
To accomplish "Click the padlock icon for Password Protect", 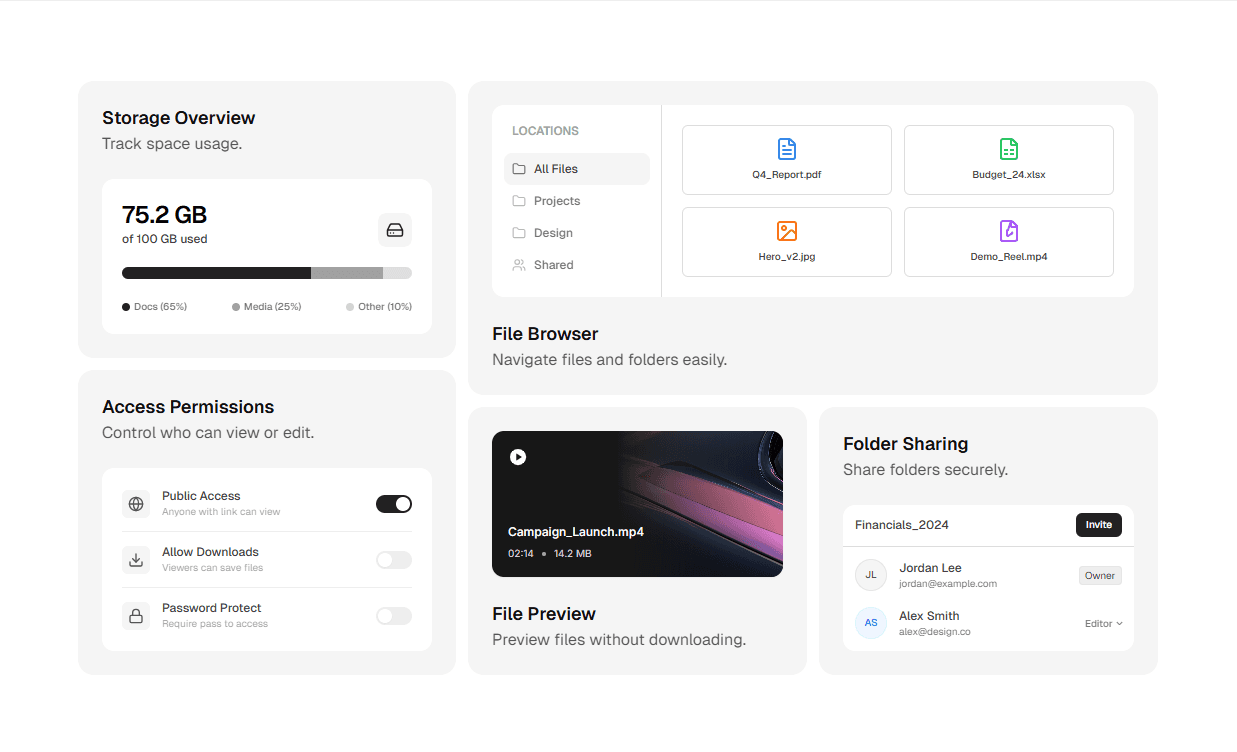I will pyautogui.click(x=136, y=615).
